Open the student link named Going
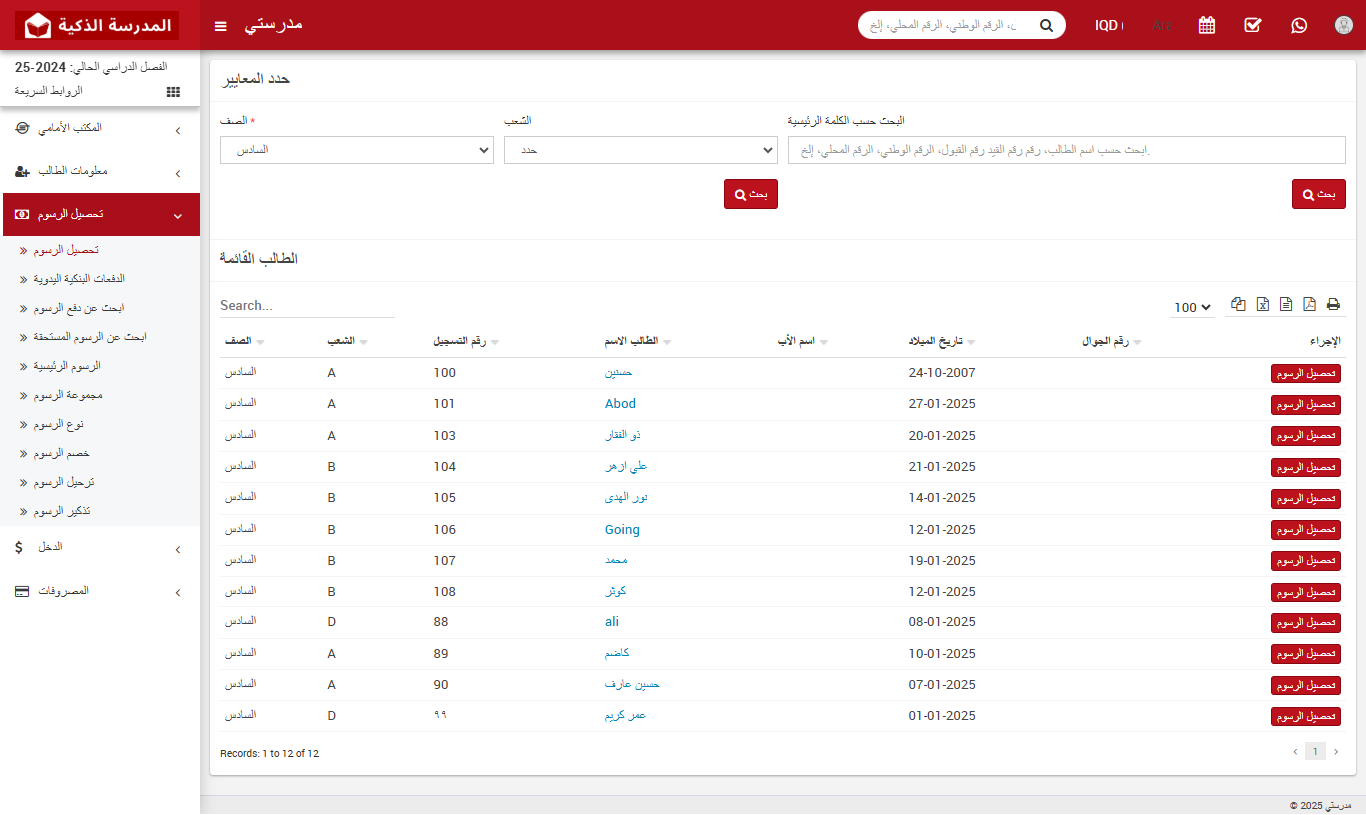This screenshot has height=815, width=1366. [x=622, y=529]
